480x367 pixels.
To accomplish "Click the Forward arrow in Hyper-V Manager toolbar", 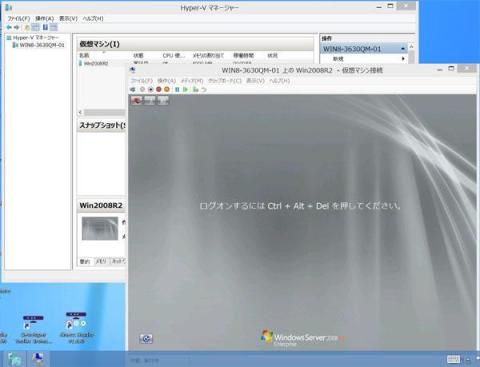I will 17,27.
